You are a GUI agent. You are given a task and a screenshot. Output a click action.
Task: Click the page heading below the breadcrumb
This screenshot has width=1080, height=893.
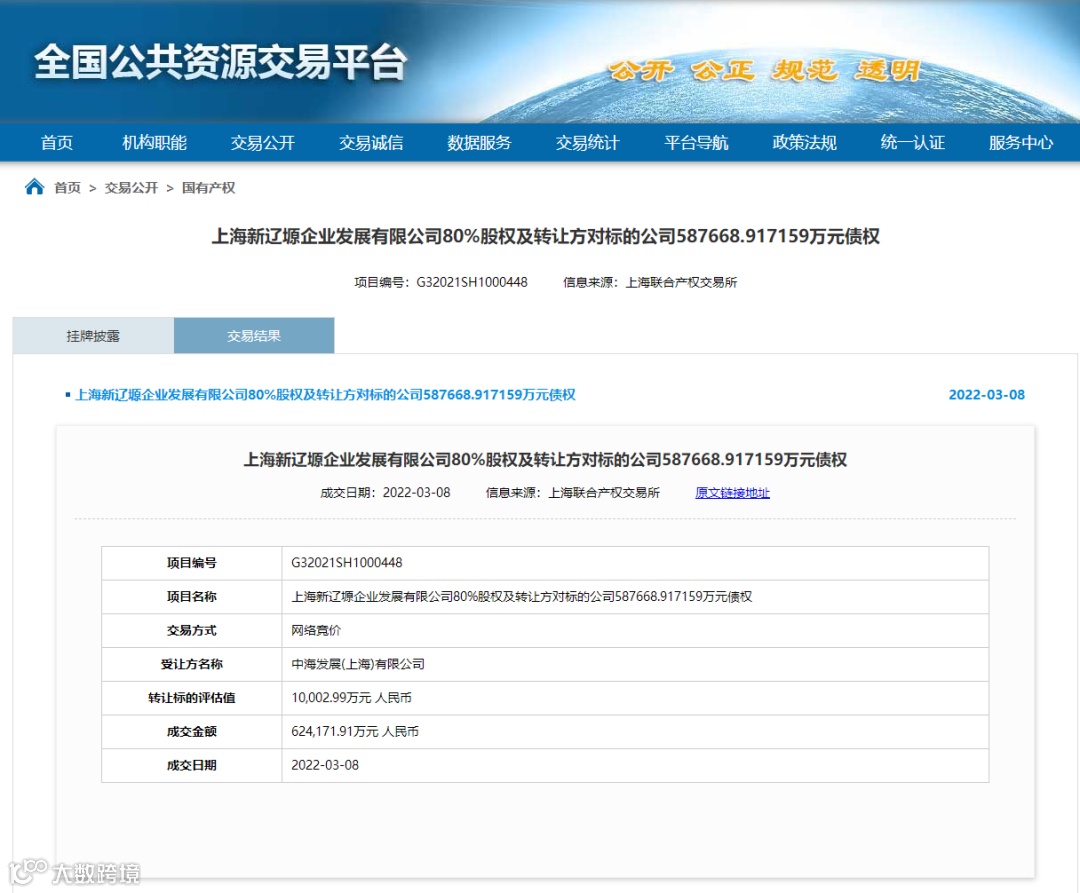click(x=545, y=236)
